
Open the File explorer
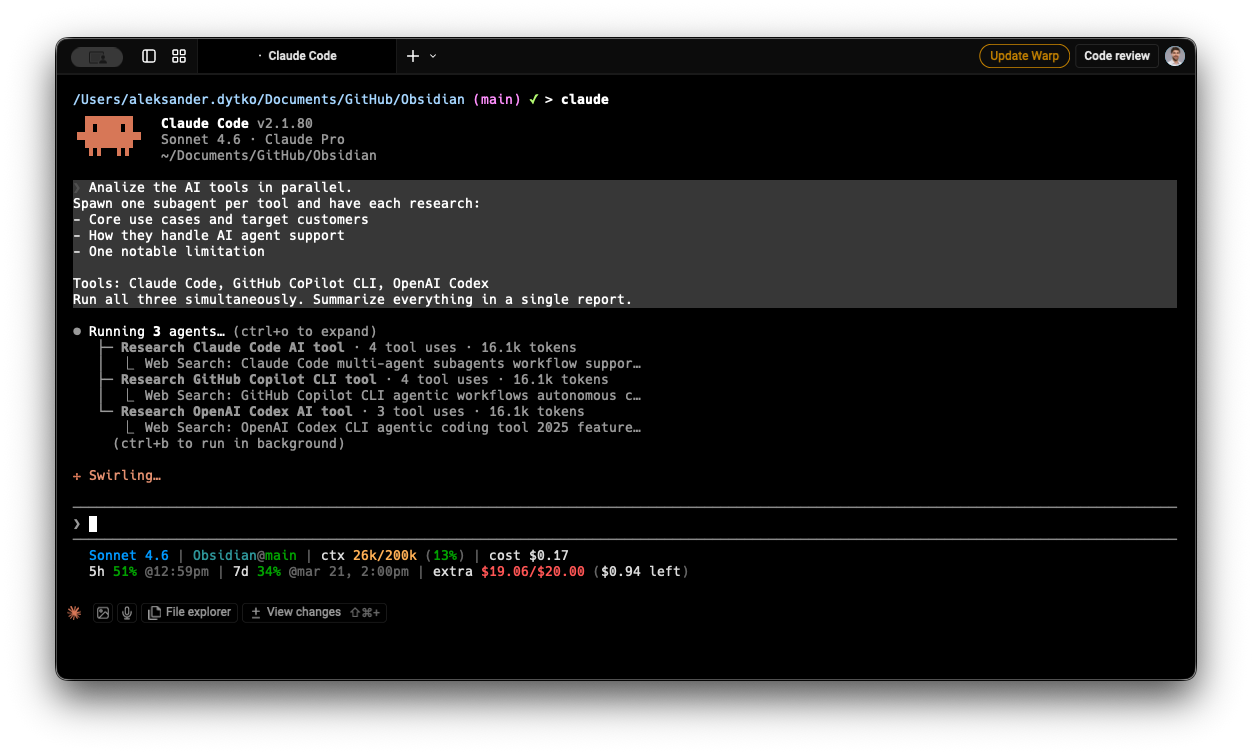coord(190,612)
